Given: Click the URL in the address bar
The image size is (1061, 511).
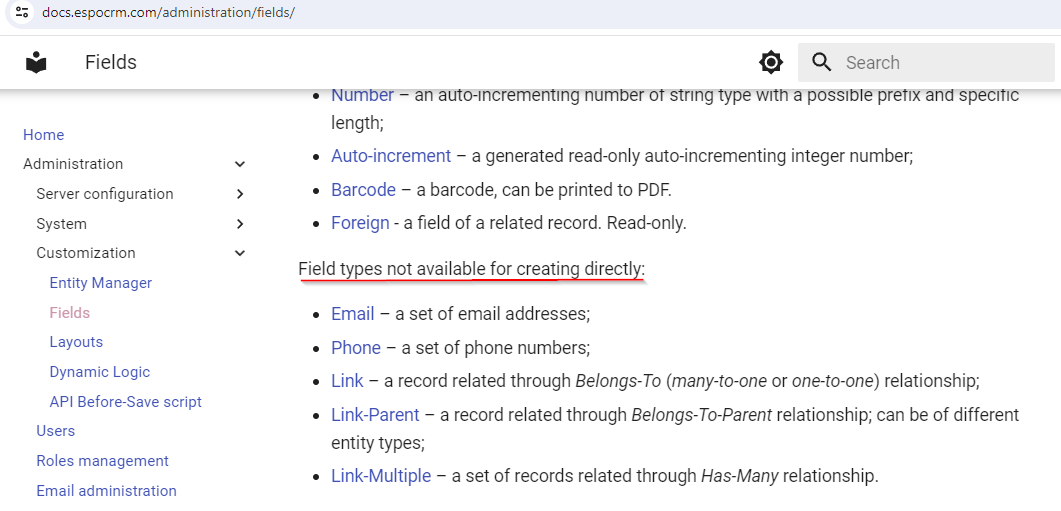Looking at the screenshot, I should tap(168, 13).
